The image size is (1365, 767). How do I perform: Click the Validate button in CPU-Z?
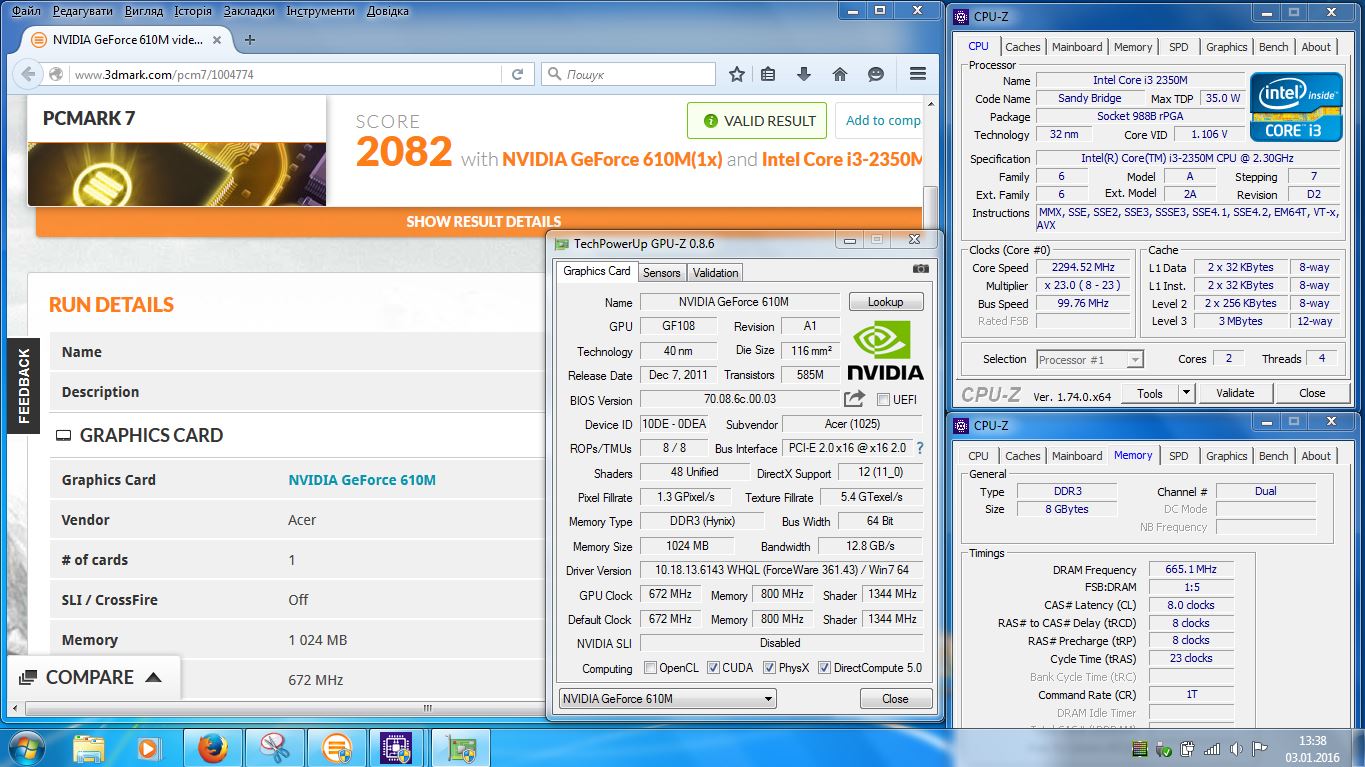[1234, 393]
